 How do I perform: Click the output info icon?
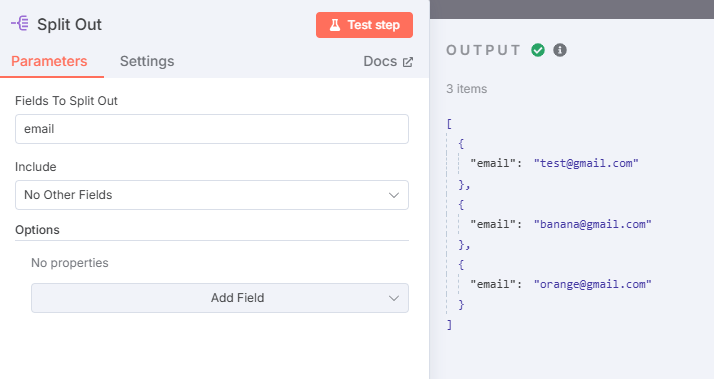pyautogui.click(x=560, y=50)
